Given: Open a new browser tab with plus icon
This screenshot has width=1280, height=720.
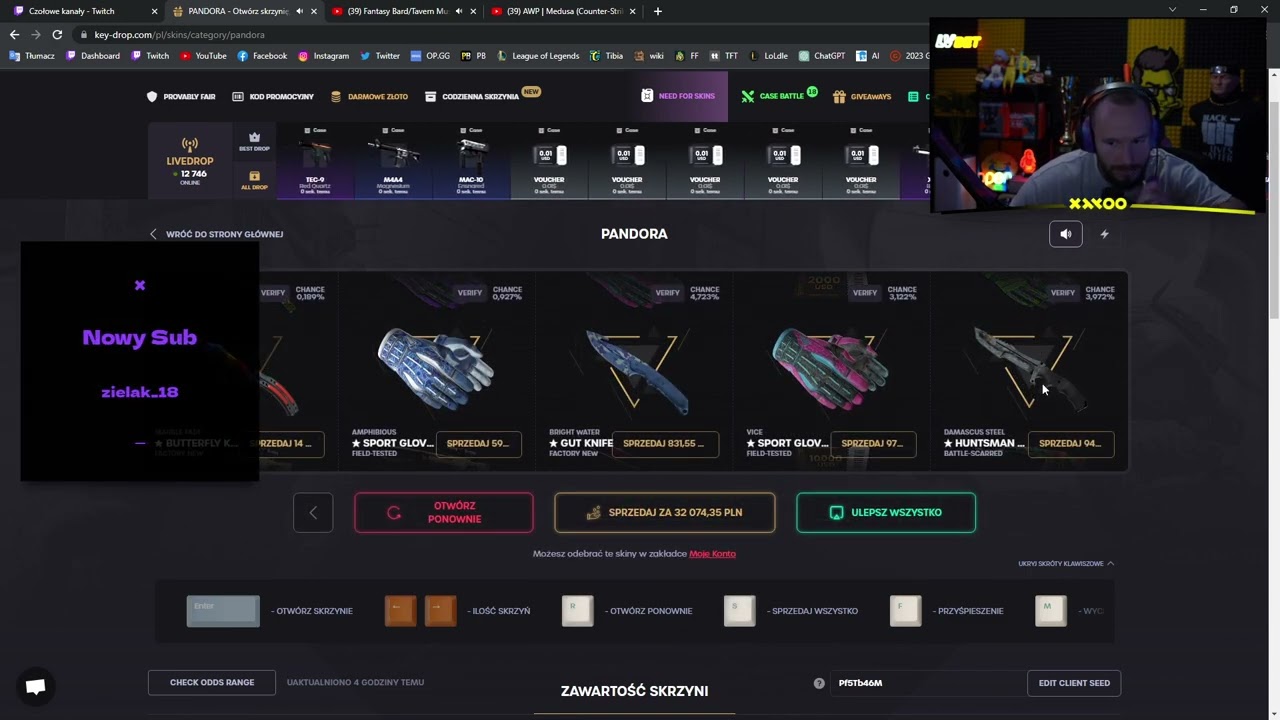Looking at the screenshot, I should pos(657,11).
